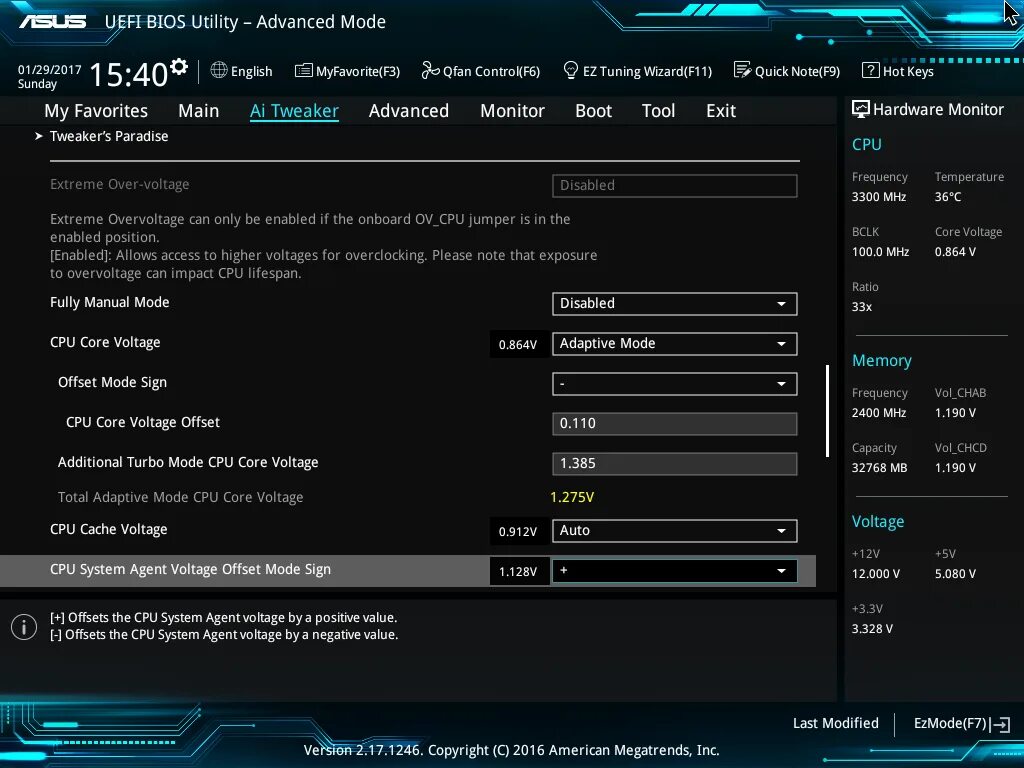Click the 12.000 V reading

tap(876, 573)
